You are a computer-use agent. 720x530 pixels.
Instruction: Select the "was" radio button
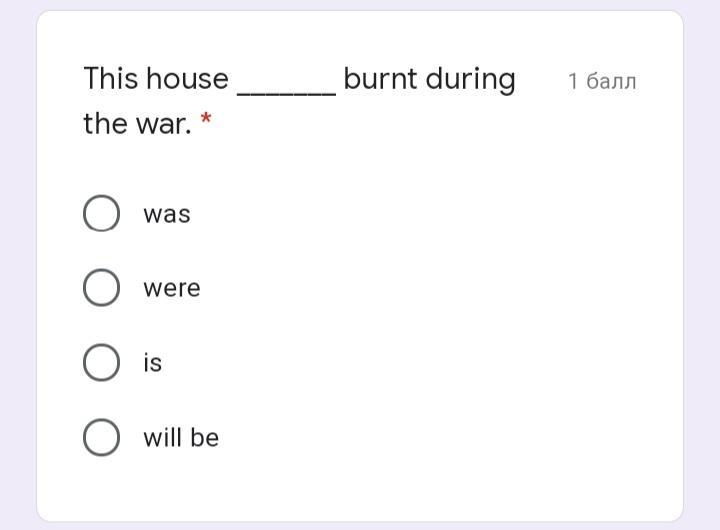coord(101,213)
